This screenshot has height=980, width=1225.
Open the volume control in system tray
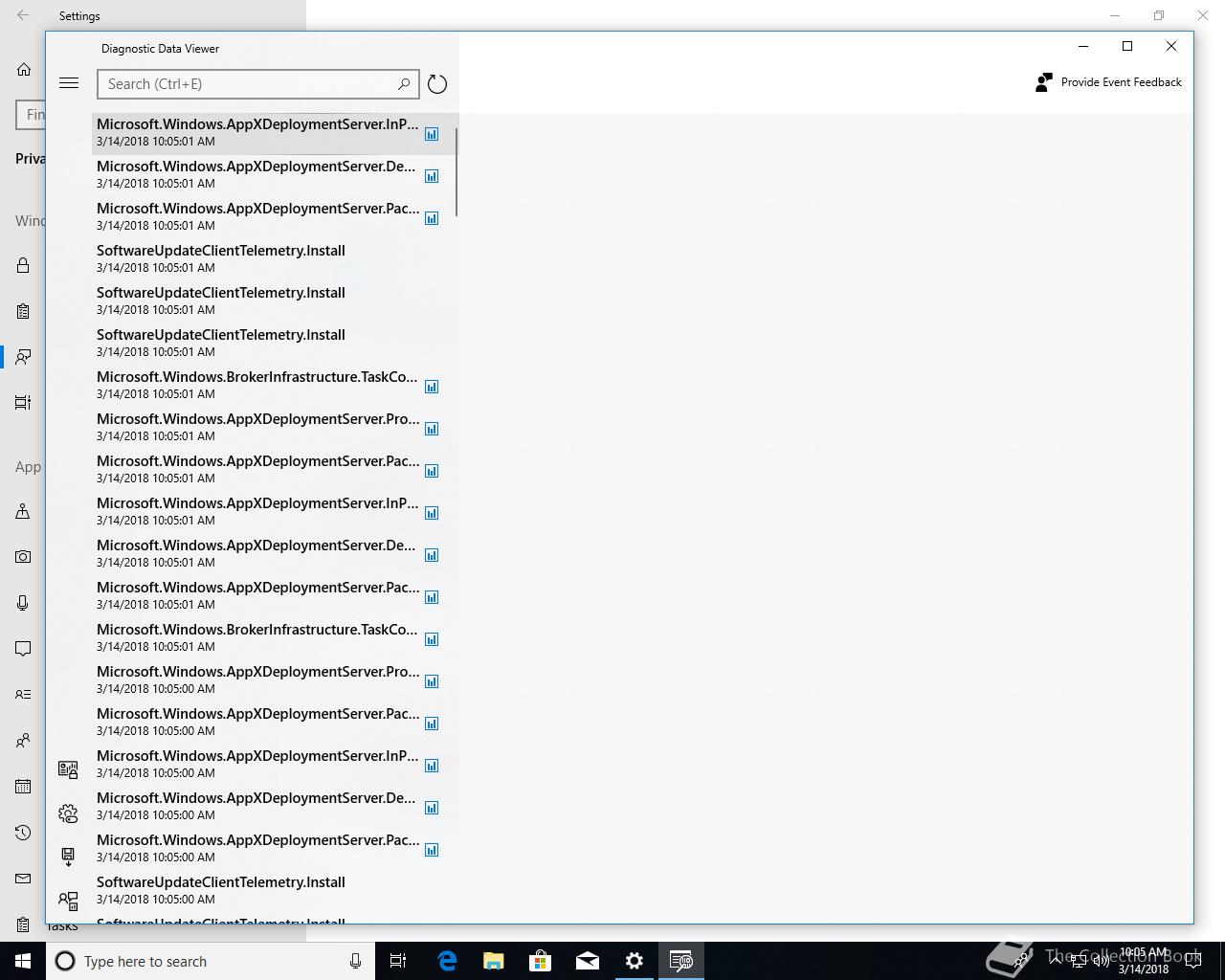1101,961
